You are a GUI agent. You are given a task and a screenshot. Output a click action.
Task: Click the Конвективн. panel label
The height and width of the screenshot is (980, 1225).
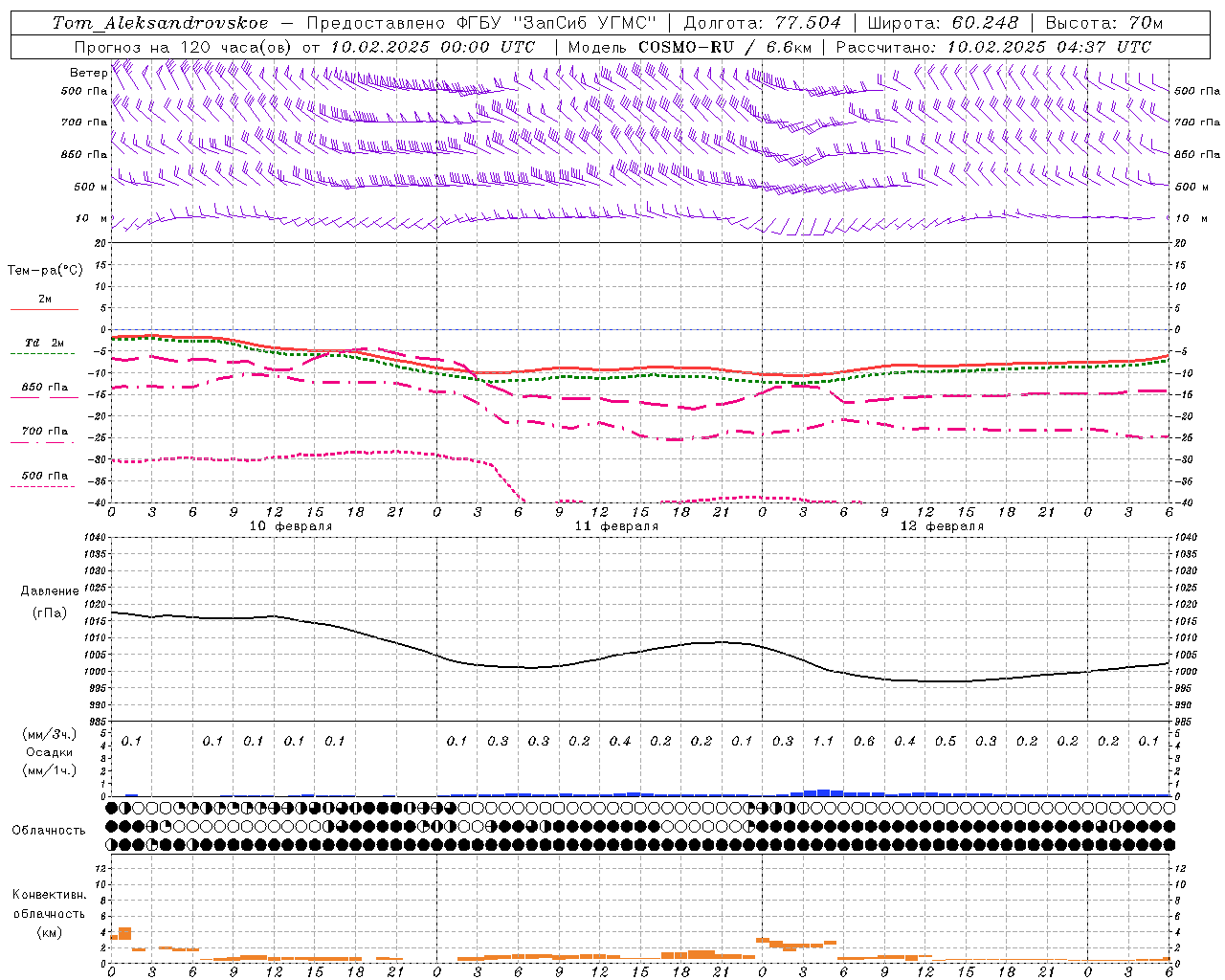tap(49, 895)
